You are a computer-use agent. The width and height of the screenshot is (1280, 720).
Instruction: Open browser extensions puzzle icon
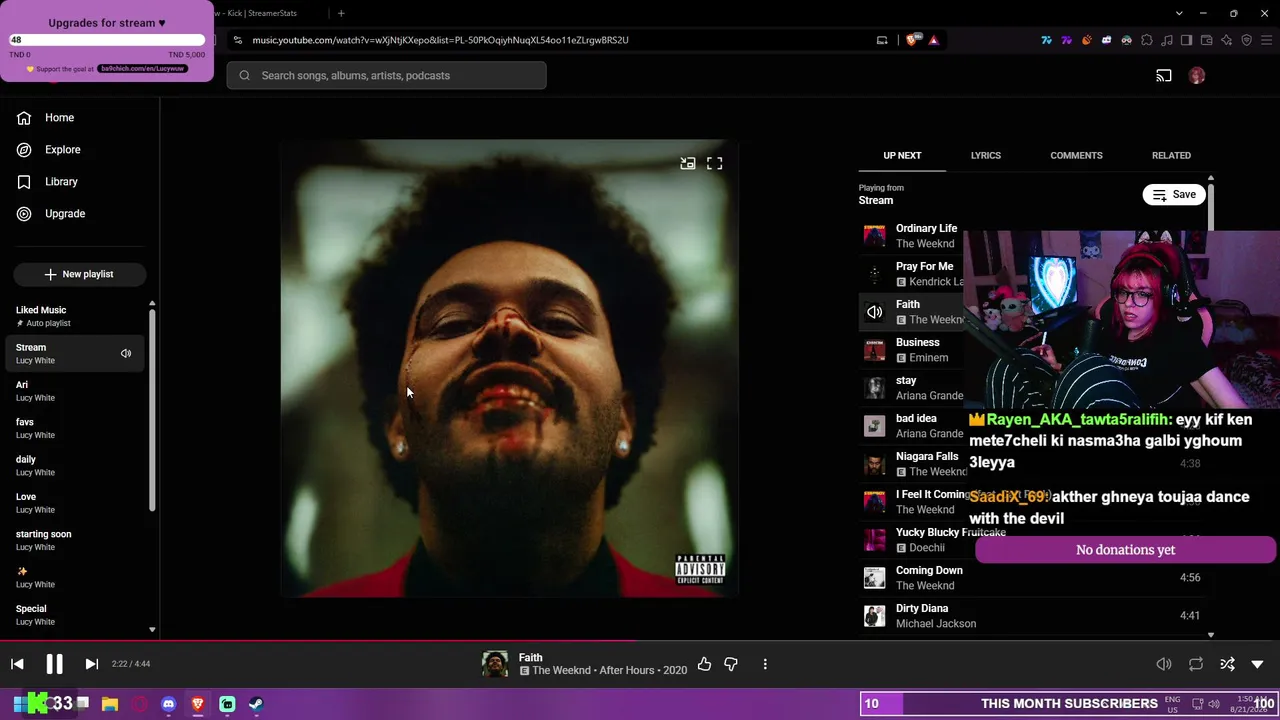(x=1147, y=40)
